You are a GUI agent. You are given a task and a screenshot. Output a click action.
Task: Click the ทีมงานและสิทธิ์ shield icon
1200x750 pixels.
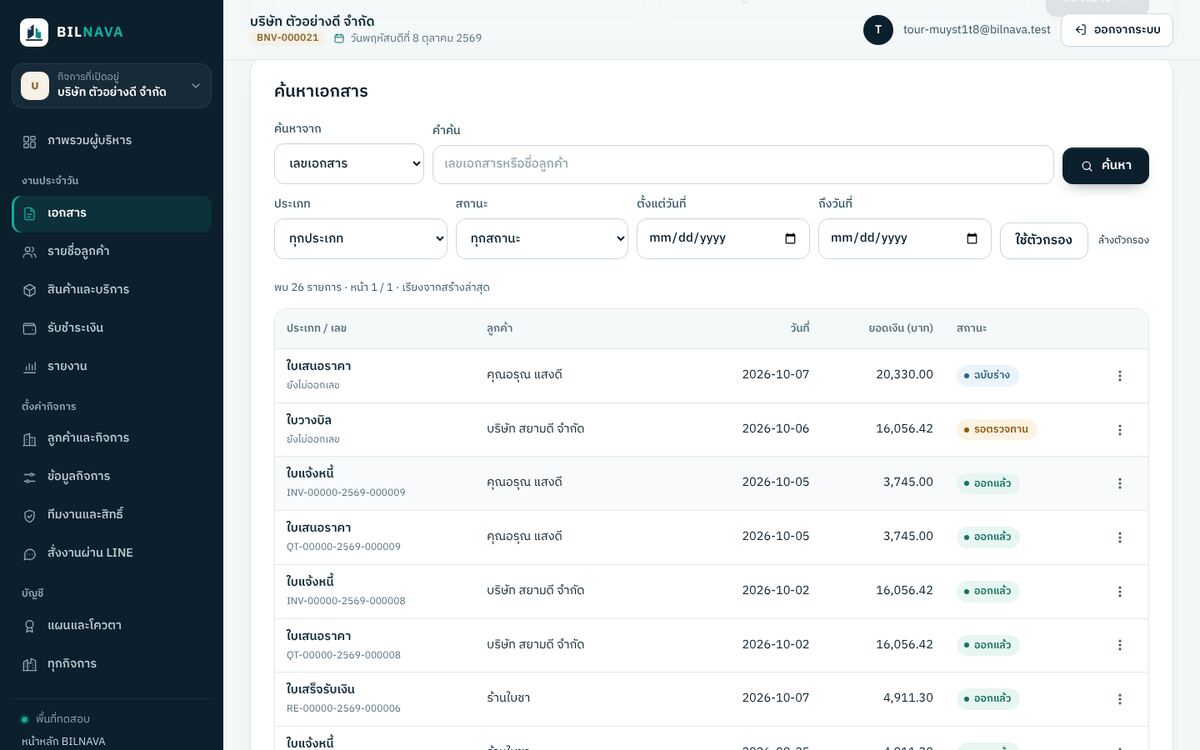(30, 515)
